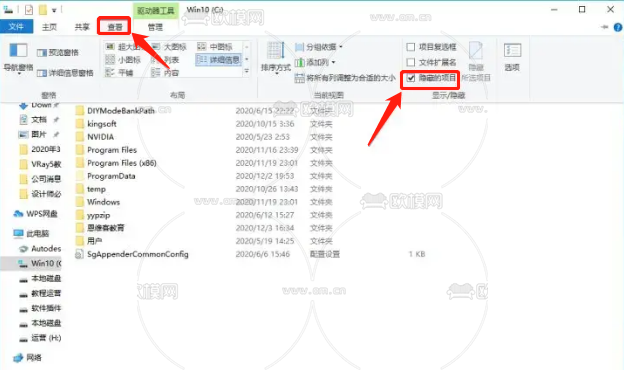Viewport: 624px width, 370px height.
Task: Open the help icon in the ribbon
Action: click(618, 27)
